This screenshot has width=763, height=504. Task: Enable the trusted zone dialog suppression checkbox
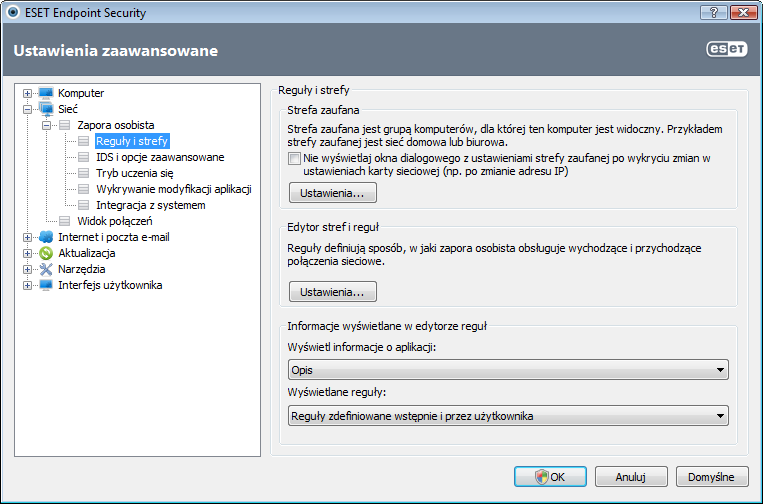tap(294, 159)
